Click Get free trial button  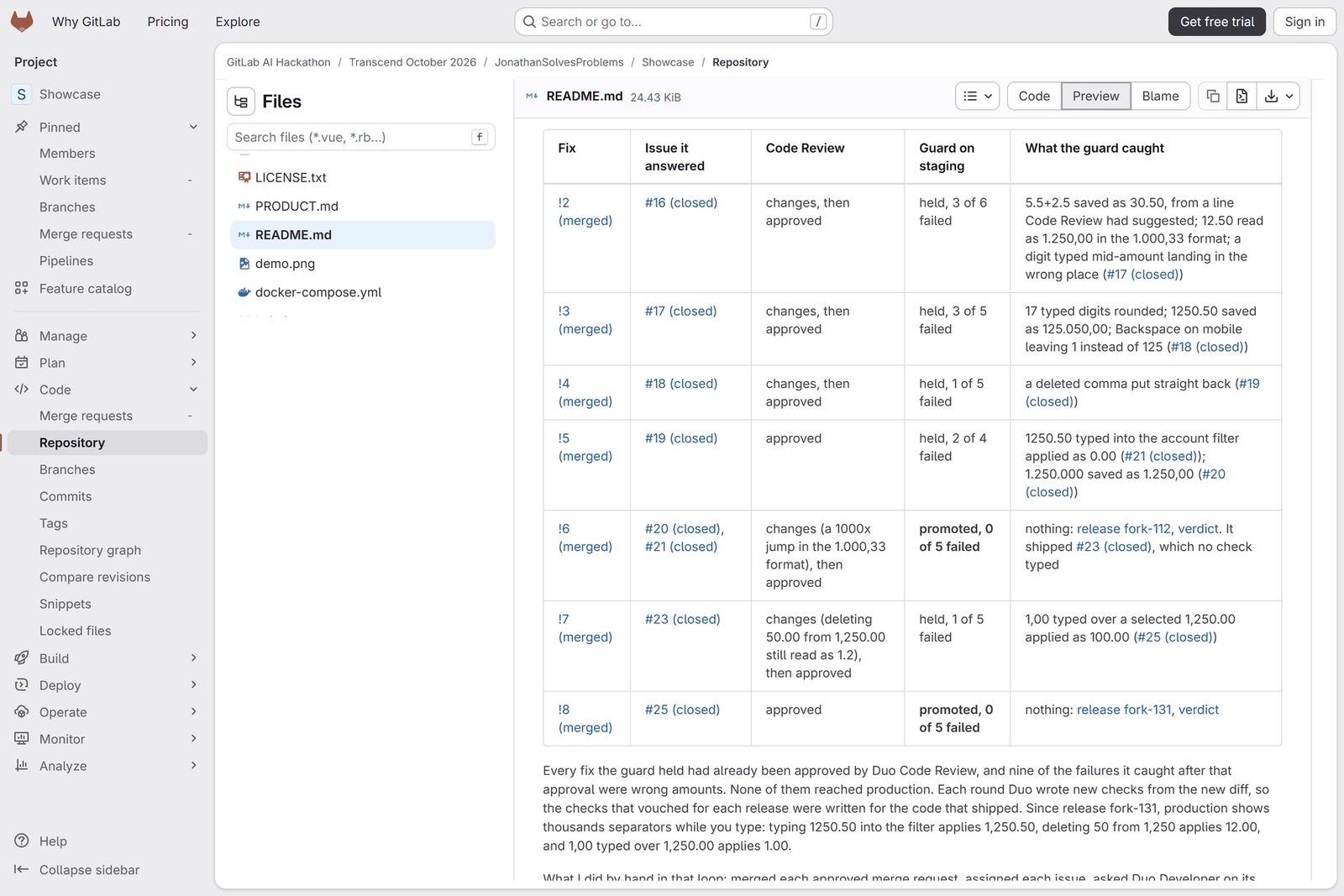[x=1216, y=22]
